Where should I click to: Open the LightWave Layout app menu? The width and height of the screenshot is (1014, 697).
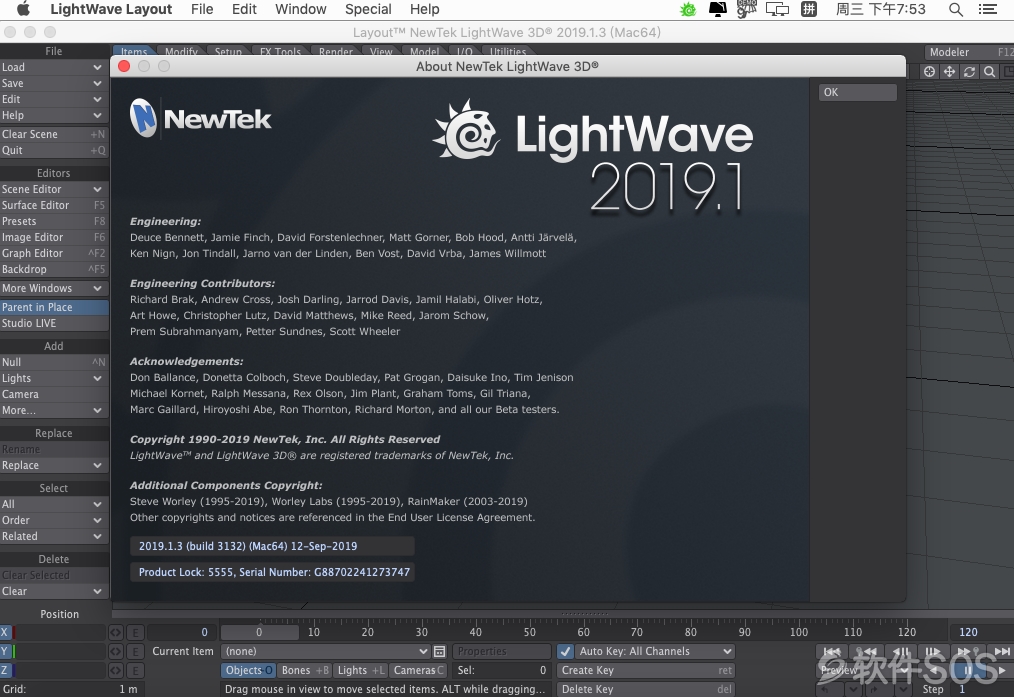click(111, 9)
